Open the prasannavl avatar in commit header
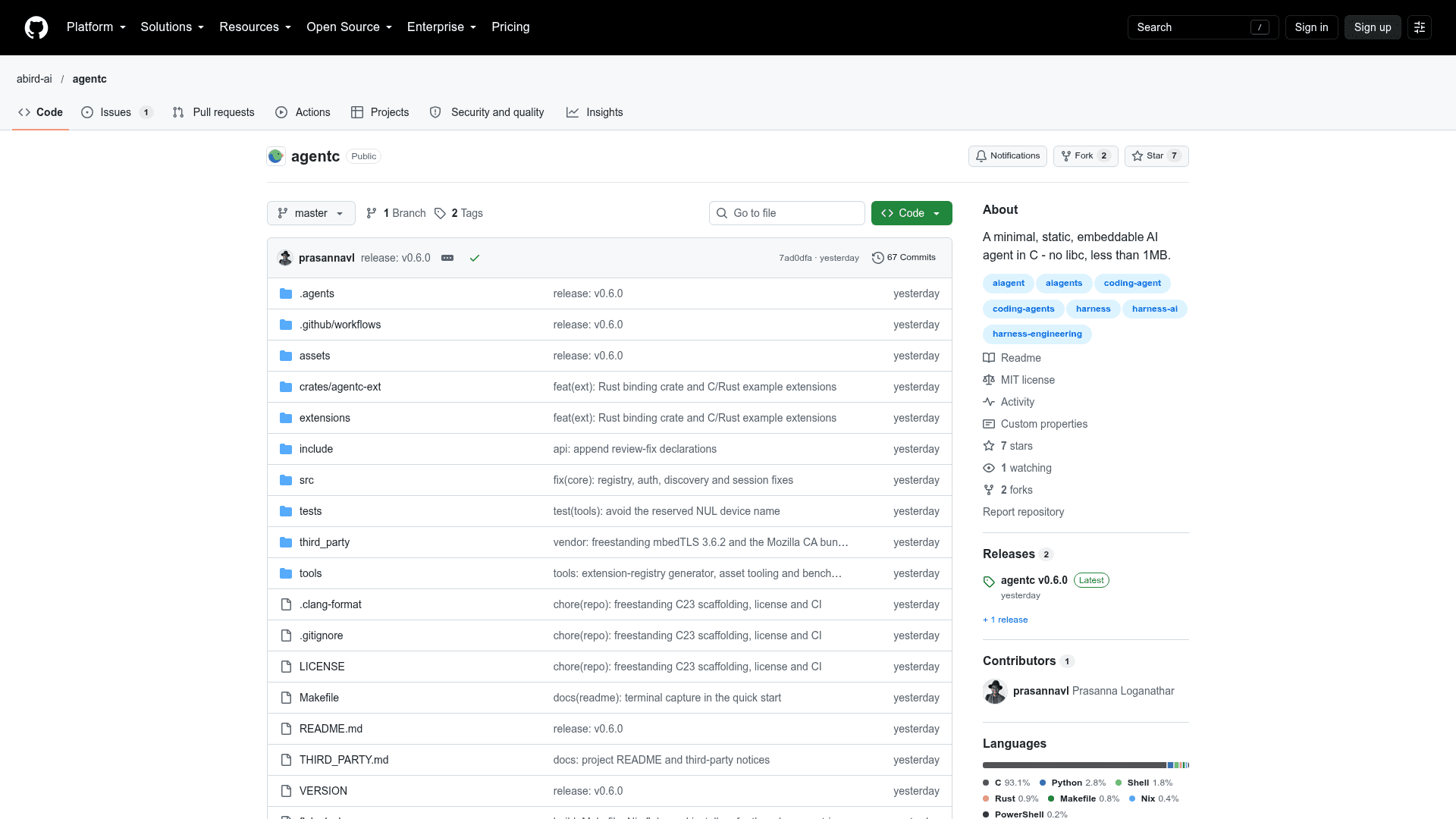 (x=285, y=258)
